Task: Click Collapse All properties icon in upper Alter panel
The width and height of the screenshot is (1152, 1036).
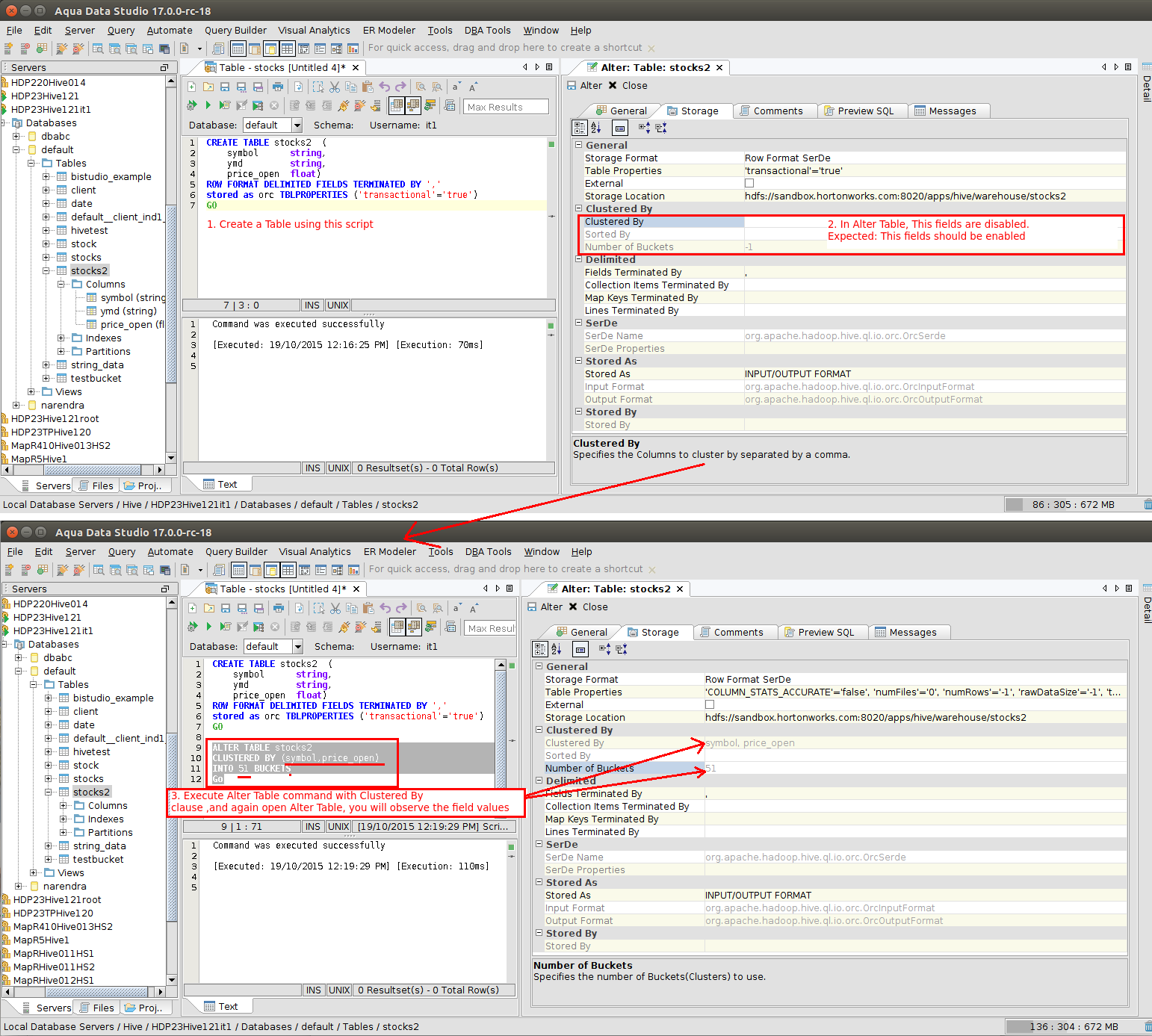Action: 661,128
